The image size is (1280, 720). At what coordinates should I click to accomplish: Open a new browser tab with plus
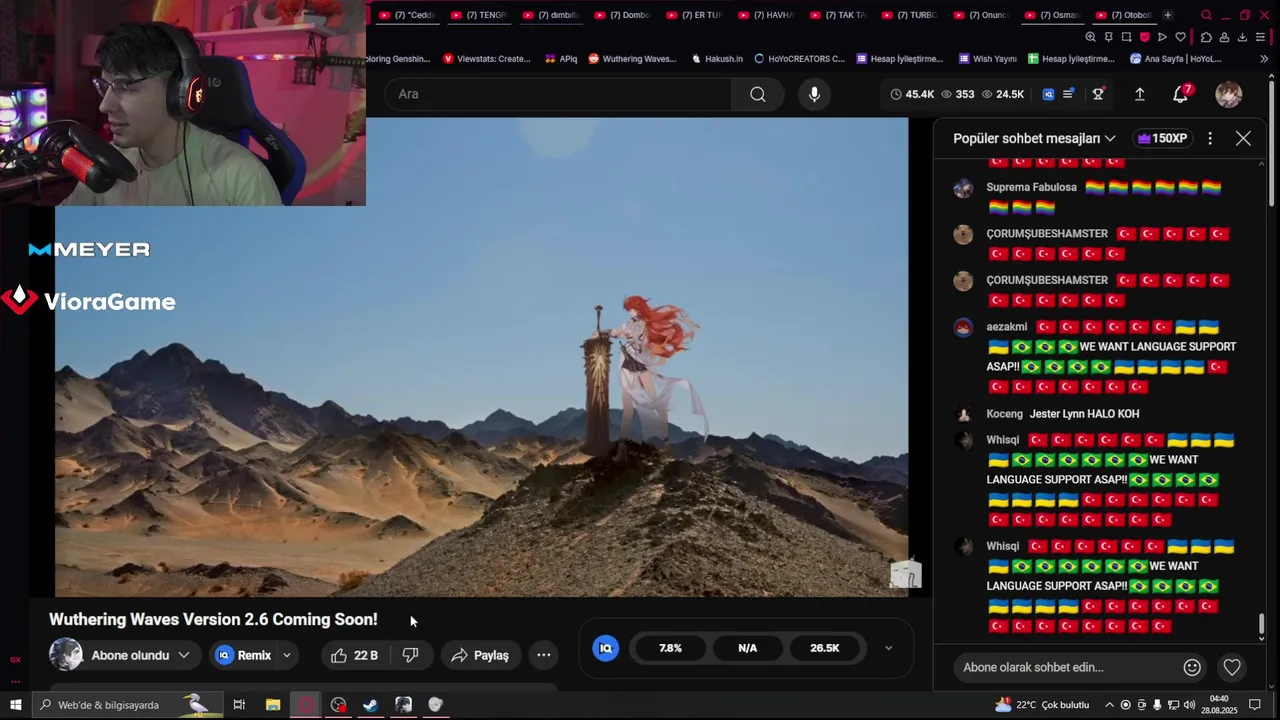coord(1167,15)
